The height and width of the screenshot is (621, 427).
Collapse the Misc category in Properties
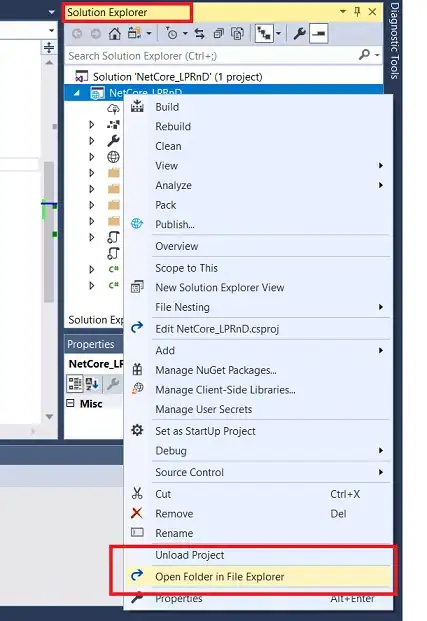(x=71, y=403)
